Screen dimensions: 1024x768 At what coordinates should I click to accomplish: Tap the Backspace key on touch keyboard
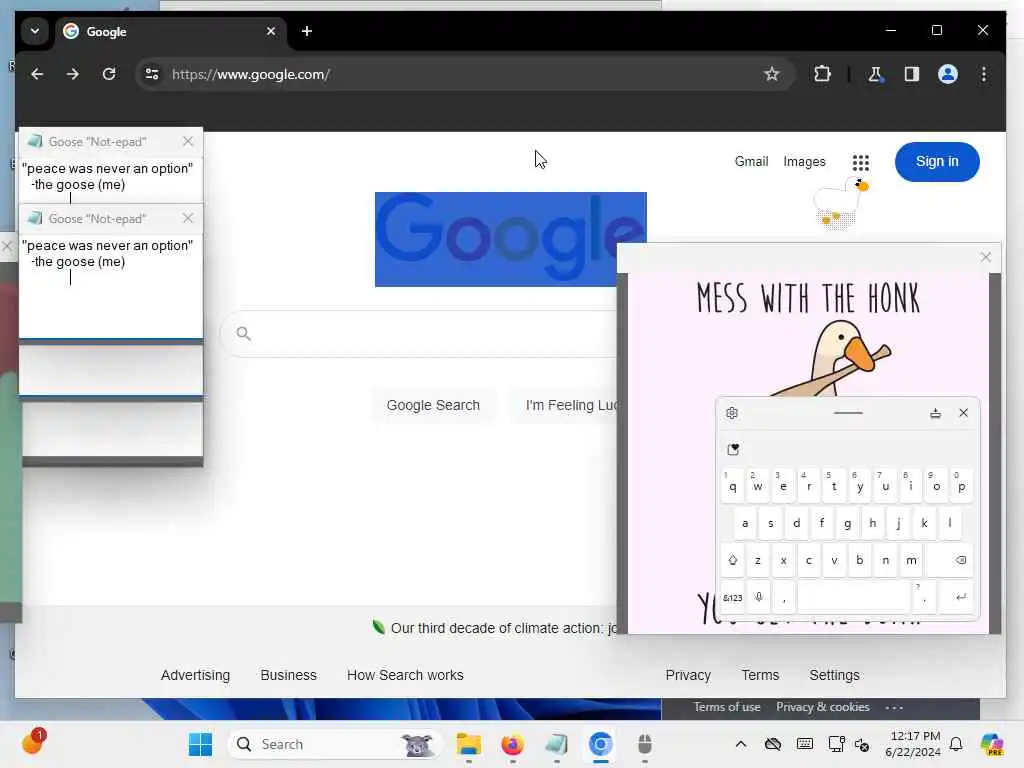[950, 560]
